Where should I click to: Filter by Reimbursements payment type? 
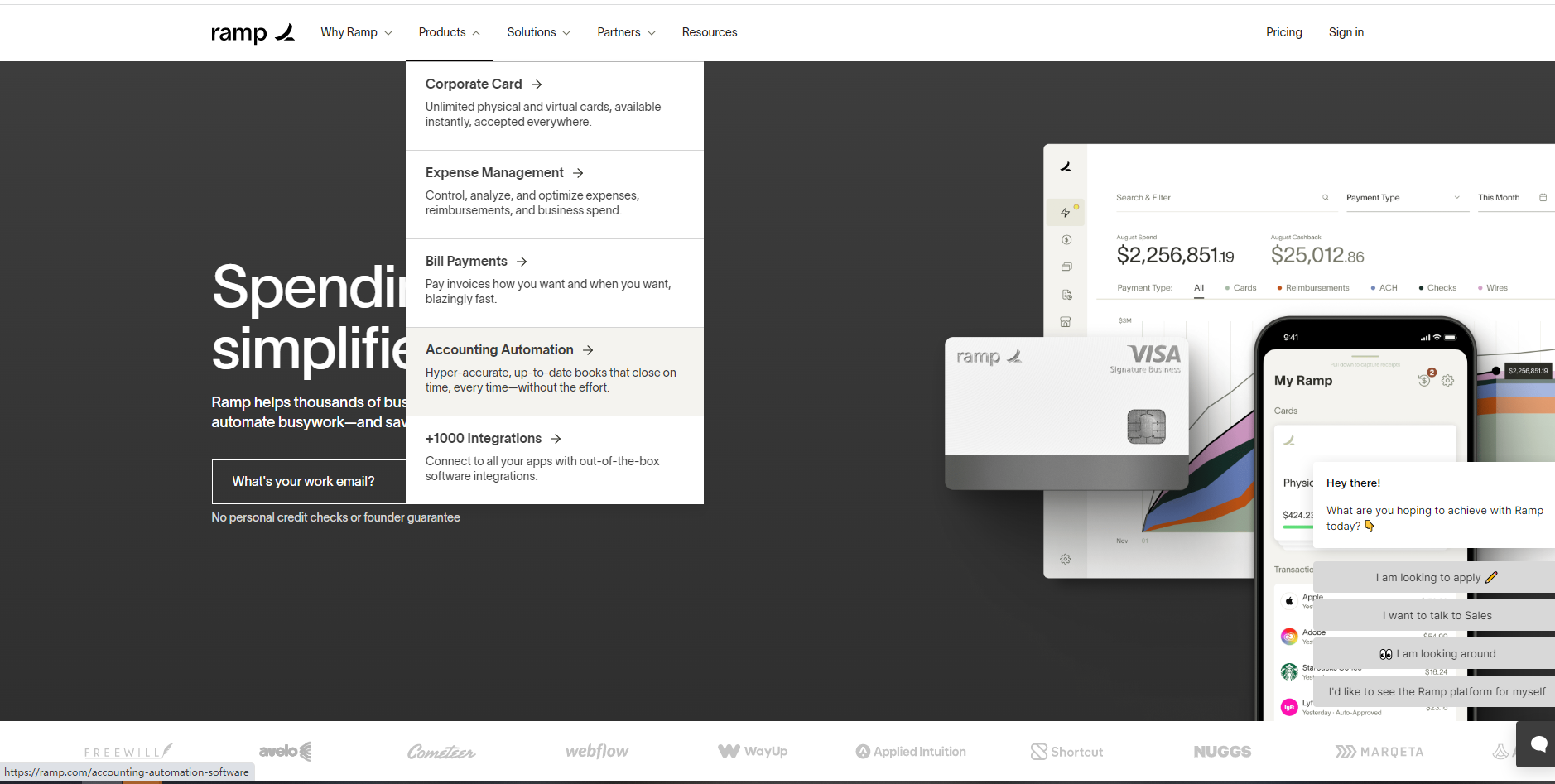pos(1313,288)
